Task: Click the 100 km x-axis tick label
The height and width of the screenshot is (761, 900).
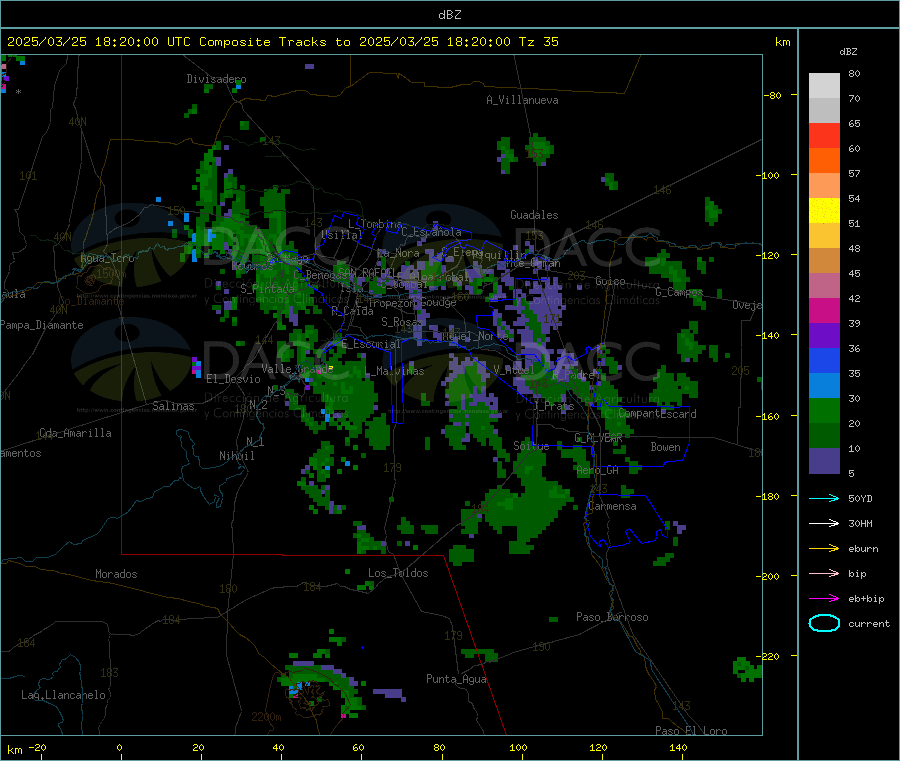Action: point(518,748)
